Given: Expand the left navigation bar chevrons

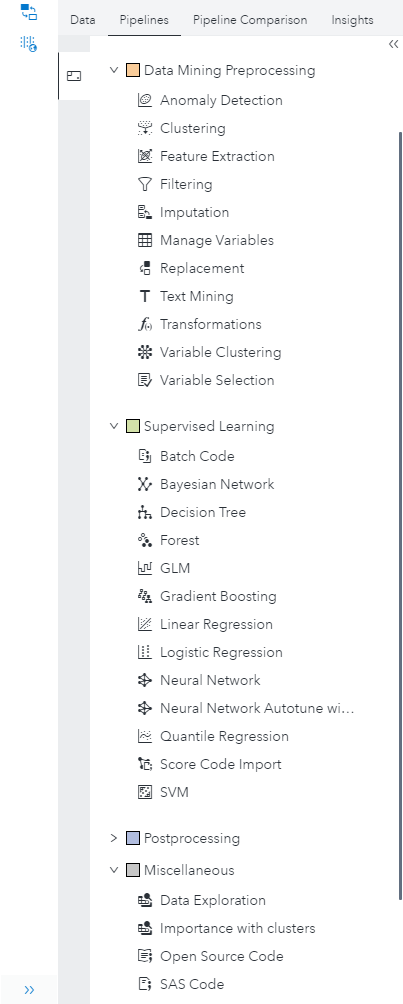Looking at the screenshot, I should [29, 990].
